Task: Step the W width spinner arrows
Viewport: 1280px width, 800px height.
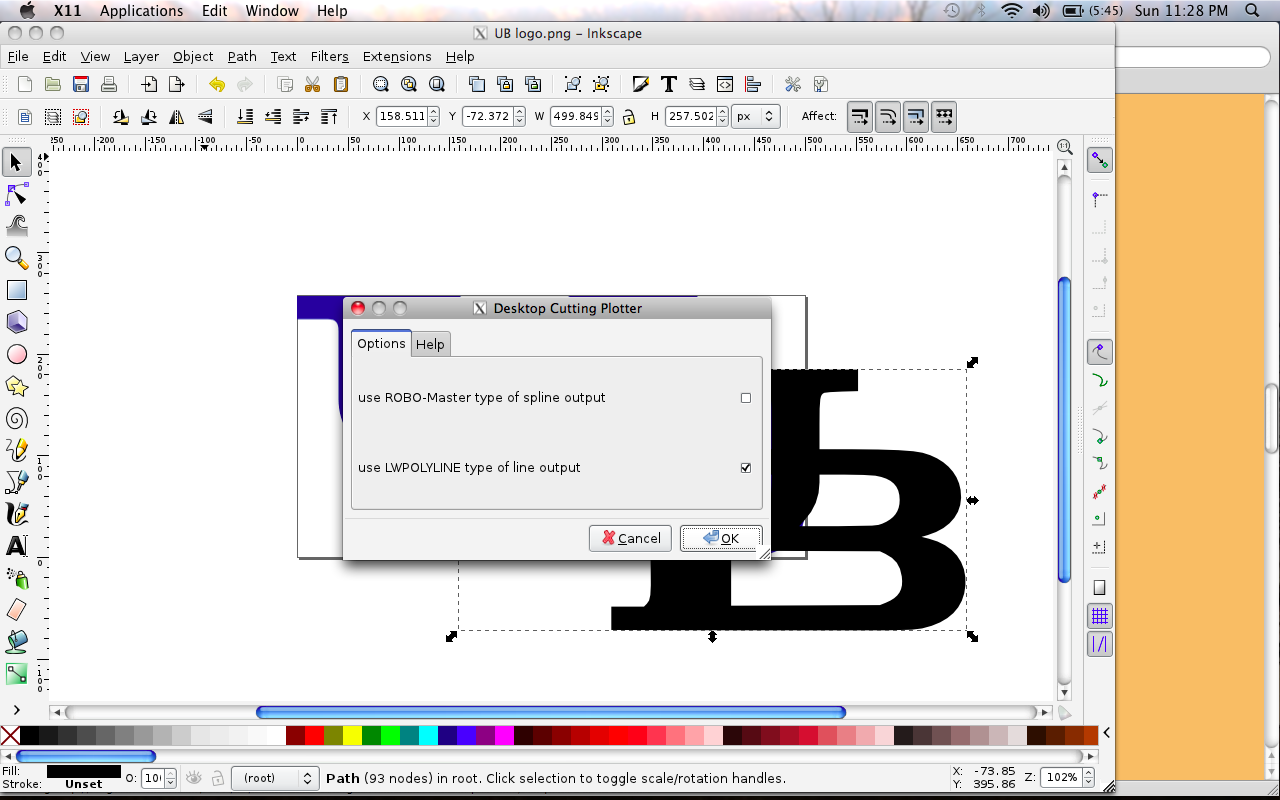Action: [608, 116]
